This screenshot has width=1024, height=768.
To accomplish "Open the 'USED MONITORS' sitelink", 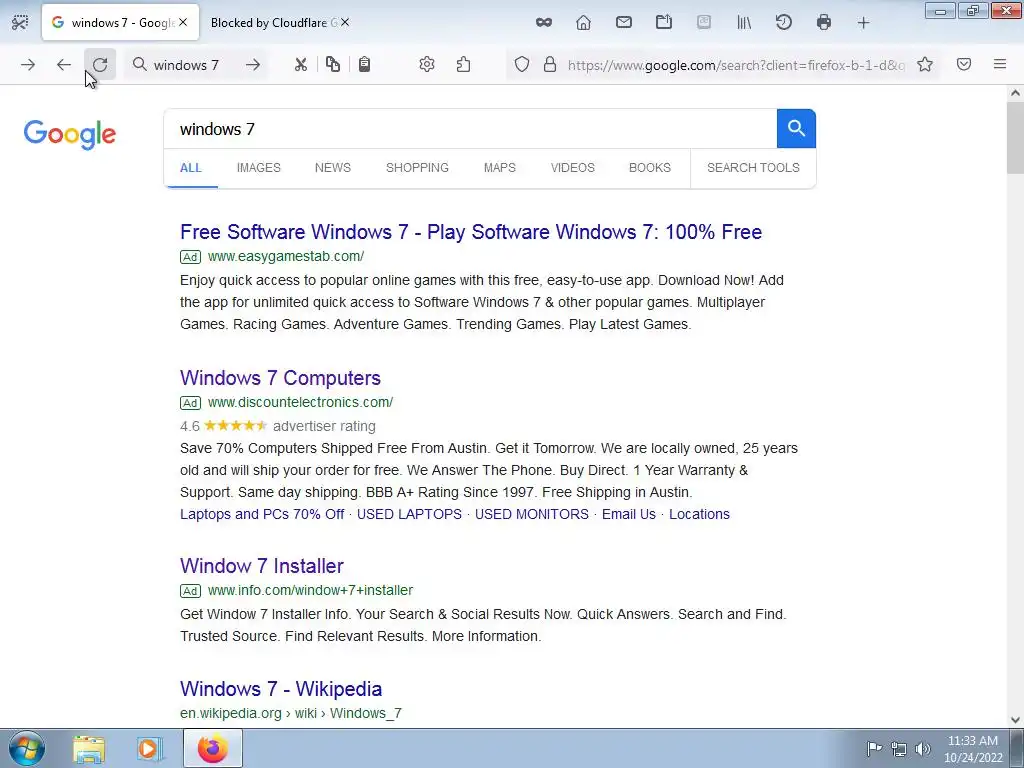I will [532, 514].
